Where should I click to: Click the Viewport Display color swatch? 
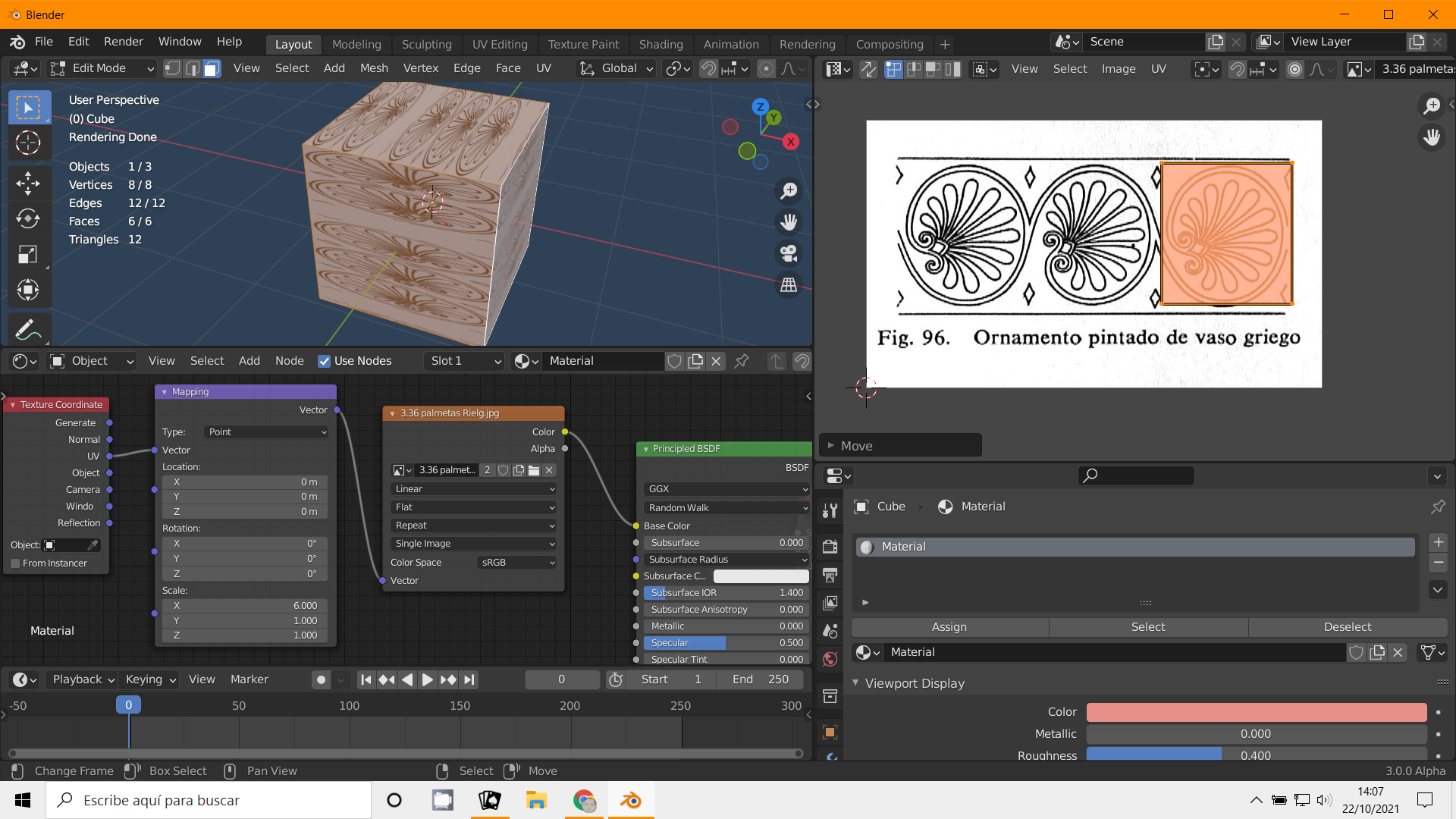[1256, 712]
